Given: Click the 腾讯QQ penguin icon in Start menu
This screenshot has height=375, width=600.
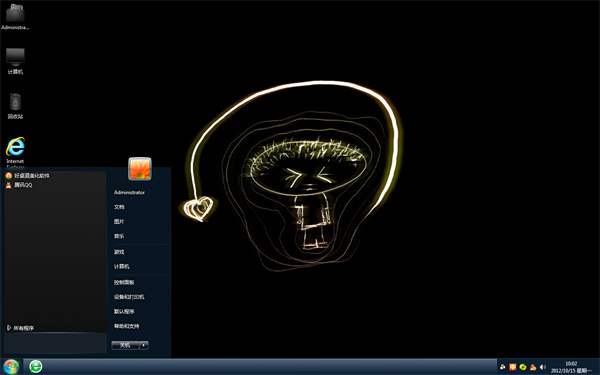Looking at the screenshot, I should pyautogui.click(x=9, y=185).
